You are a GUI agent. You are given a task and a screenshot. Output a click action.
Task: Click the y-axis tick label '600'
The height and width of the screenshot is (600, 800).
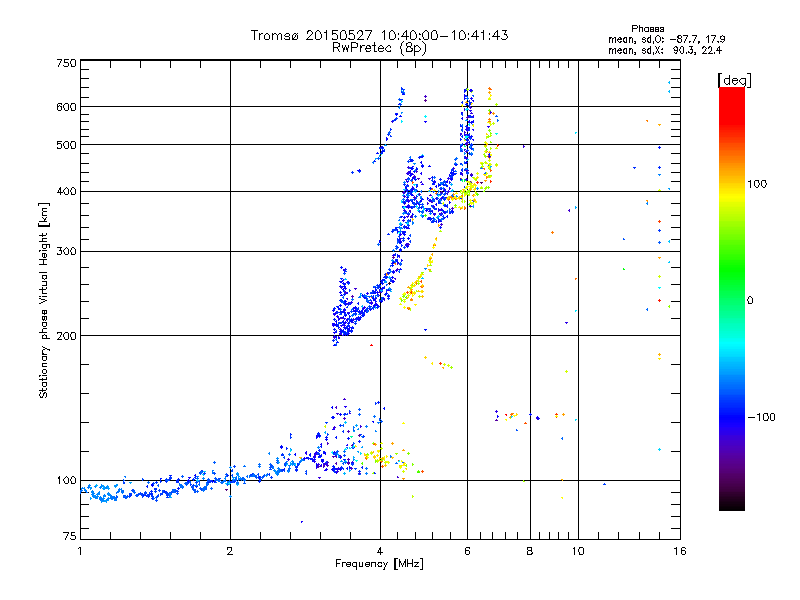pos(66,107)
